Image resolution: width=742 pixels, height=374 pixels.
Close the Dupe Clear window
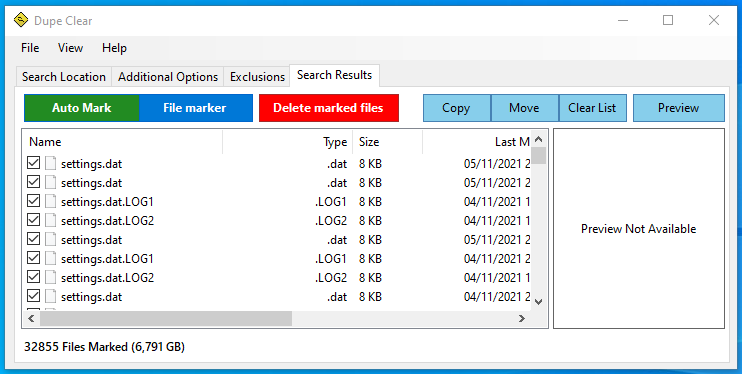[x=714, y=20]
